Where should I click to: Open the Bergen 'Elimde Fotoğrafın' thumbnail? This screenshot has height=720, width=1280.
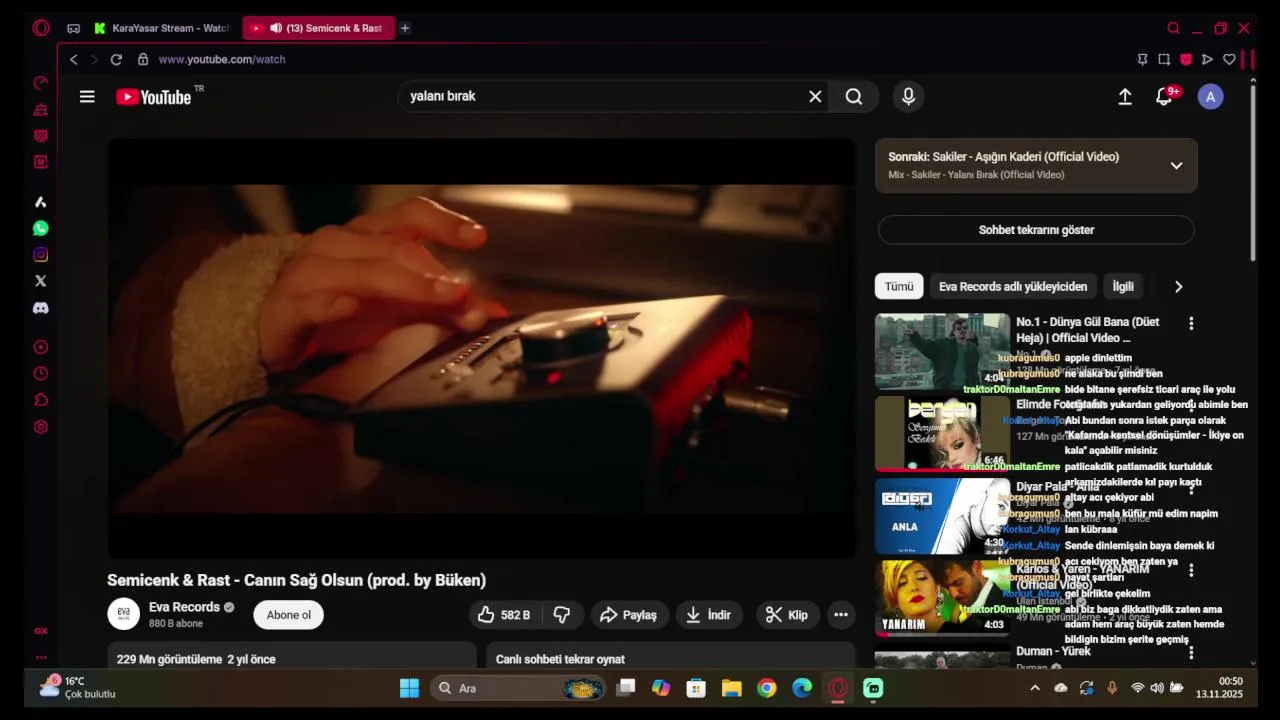tap(942, 433)
